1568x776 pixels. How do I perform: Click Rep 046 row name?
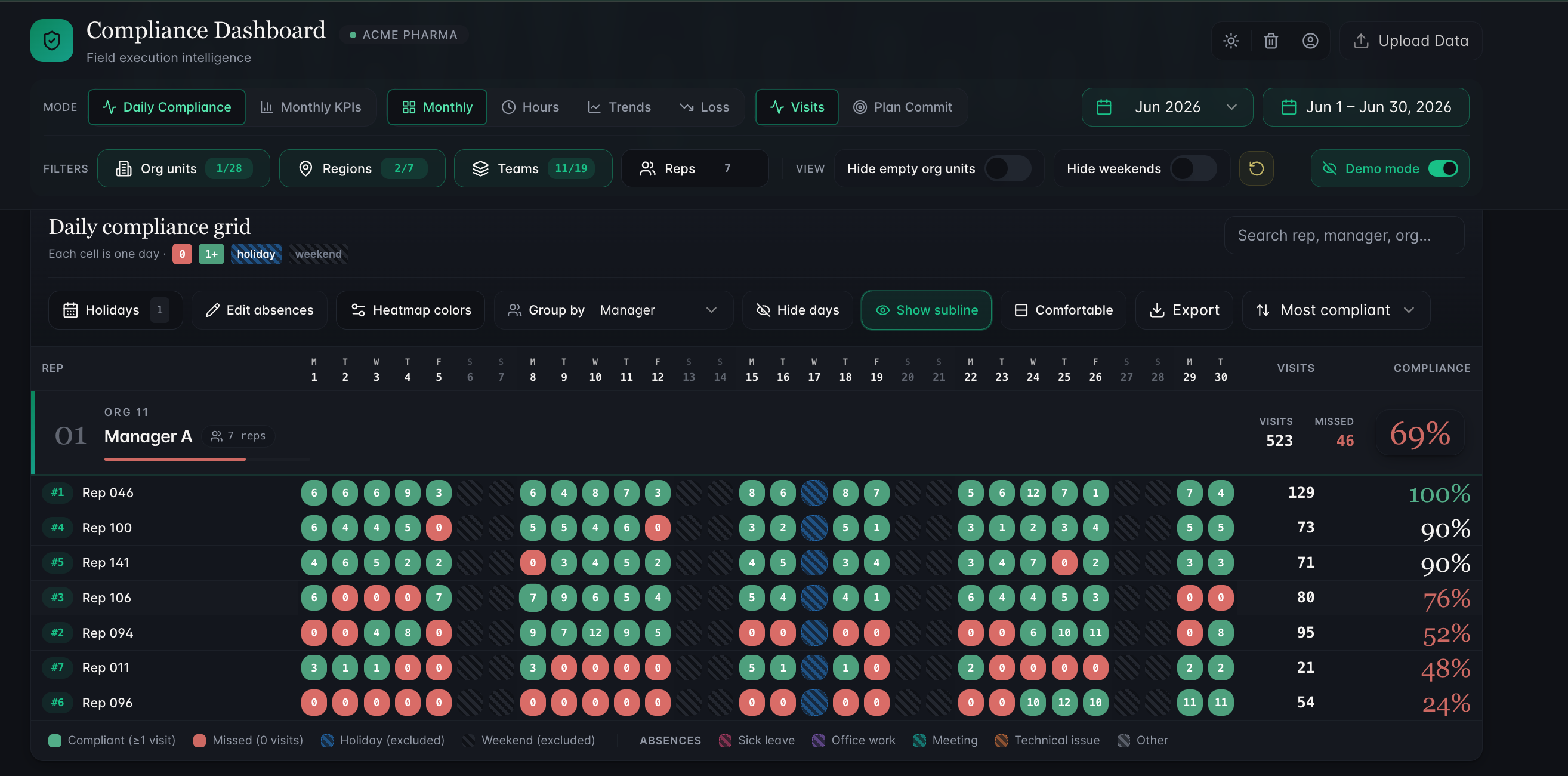108,493
